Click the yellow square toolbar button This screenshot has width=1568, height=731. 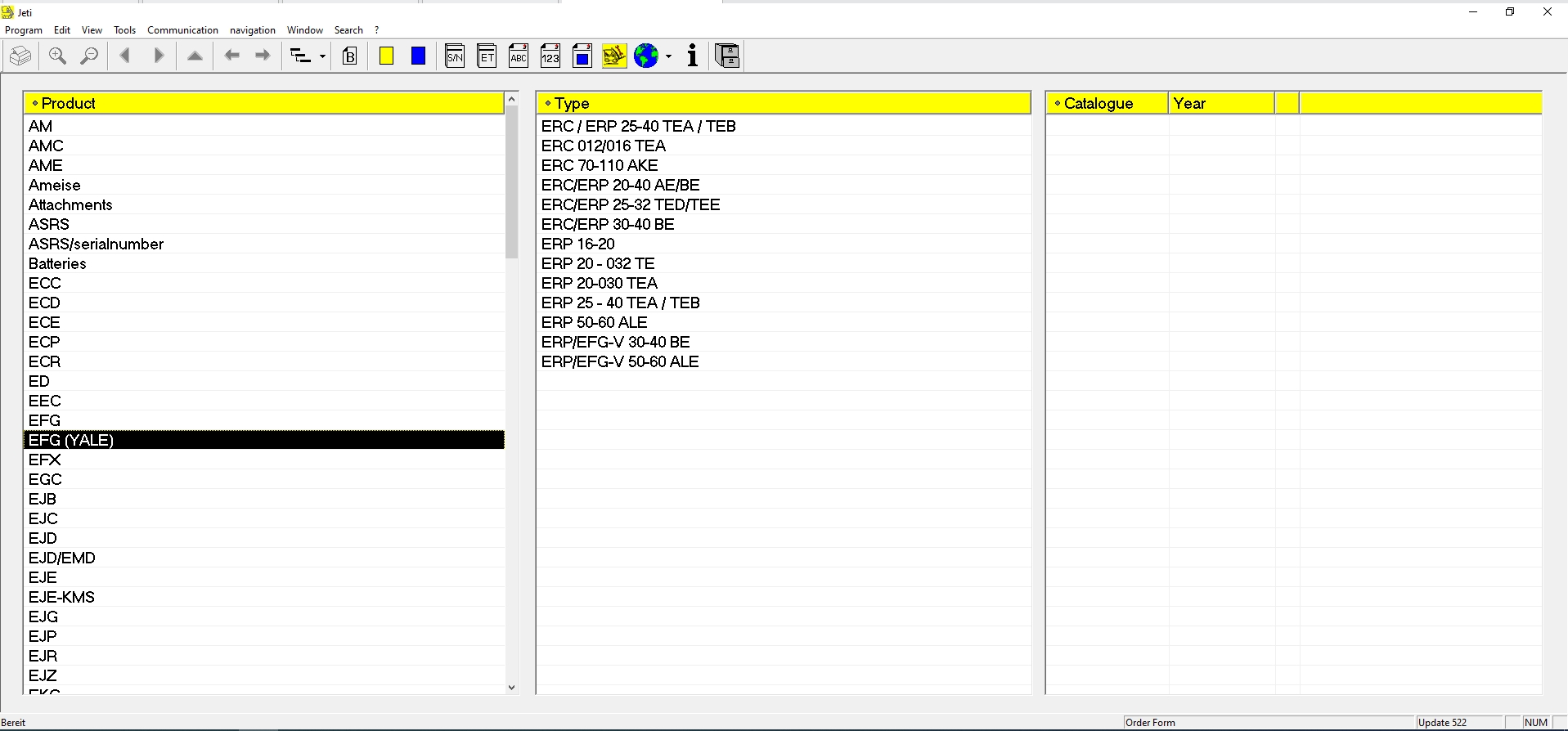point(387,56)
